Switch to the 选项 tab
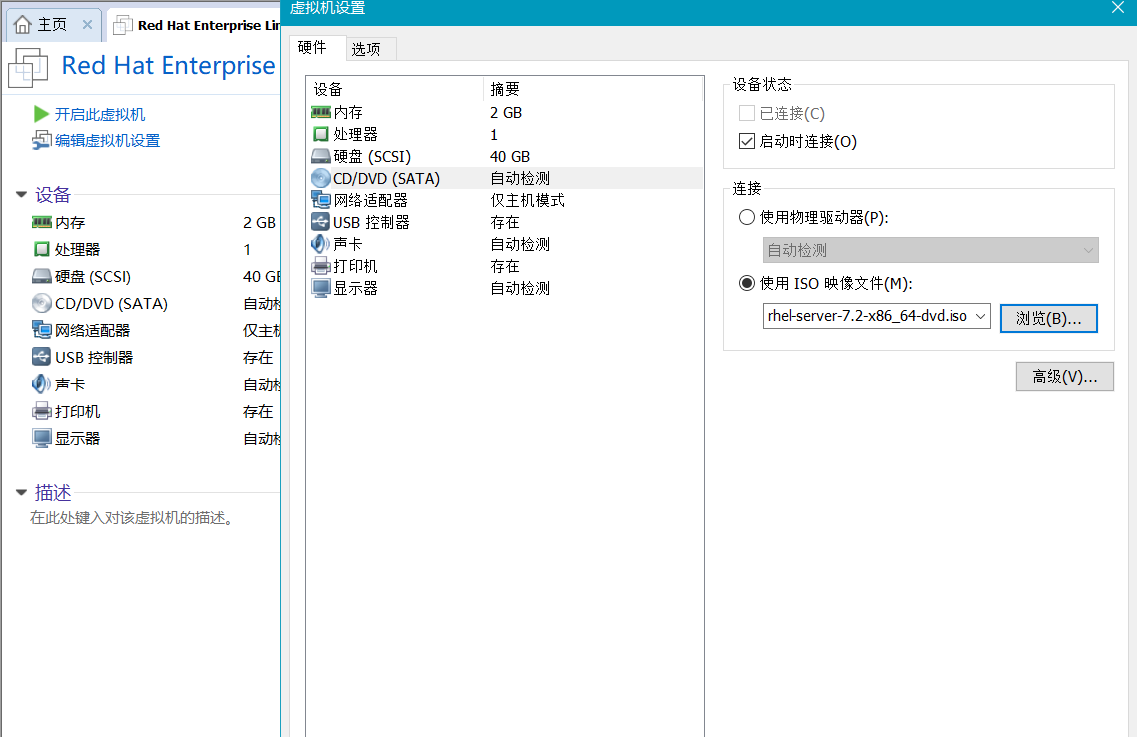The height and width of the screenshot is (737, 1137). [x=371, y=49]
